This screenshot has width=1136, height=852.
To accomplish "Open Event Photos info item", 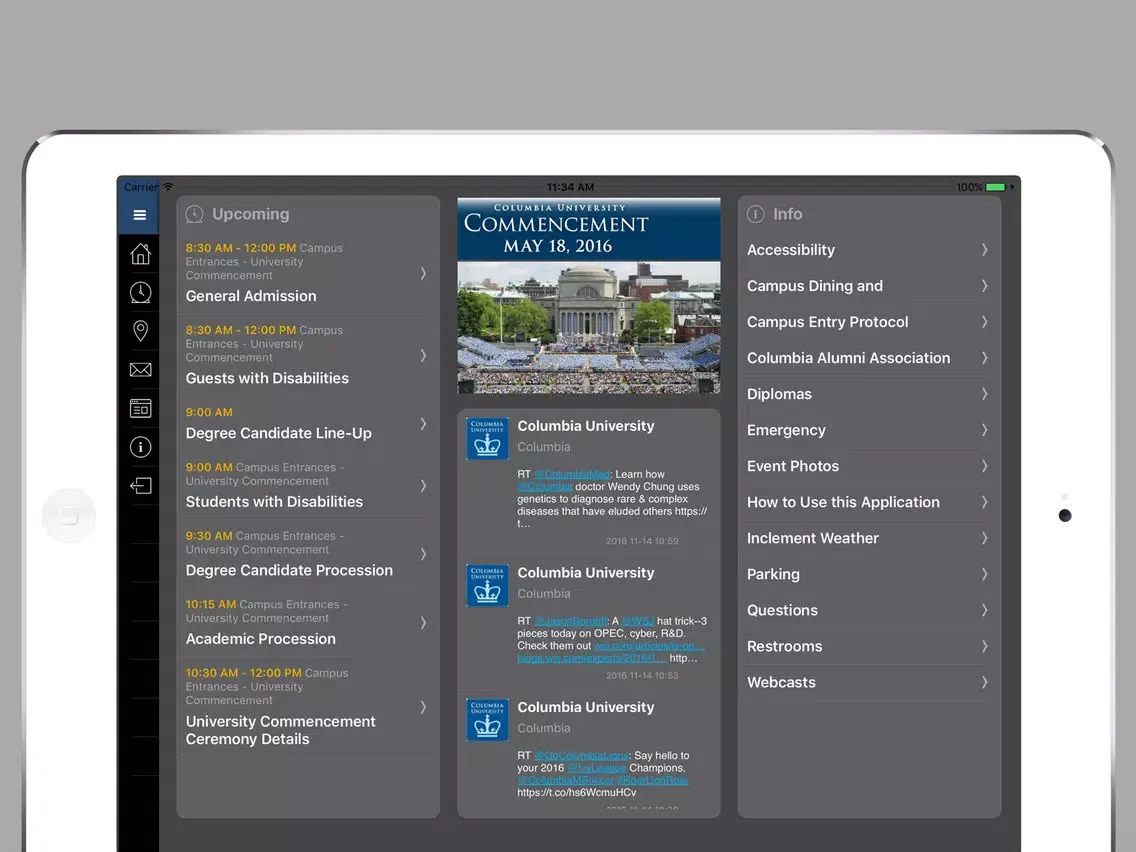I will coord(869,467).
